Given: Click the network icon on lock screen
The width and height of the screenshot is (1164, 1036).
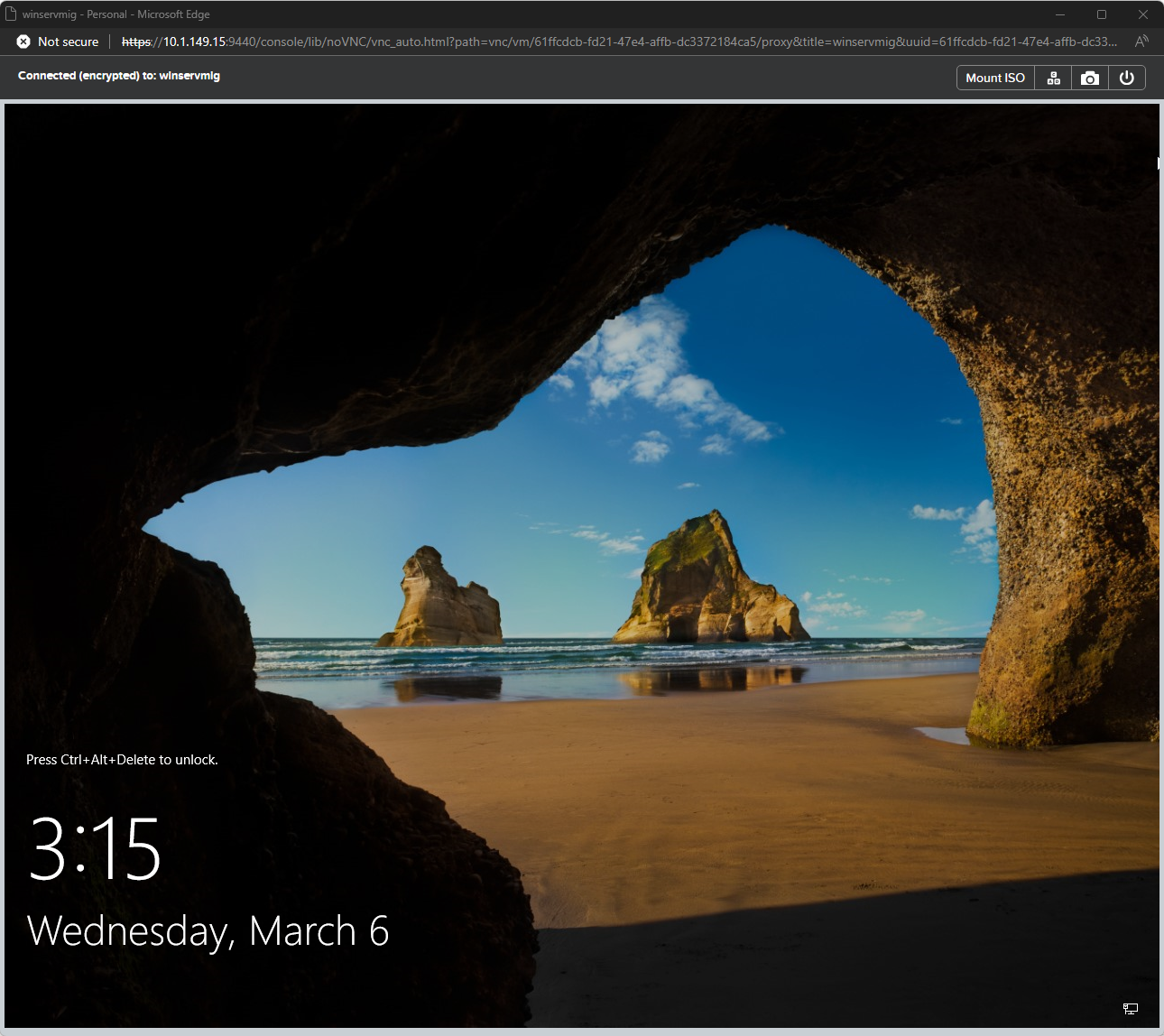Looking at the screenshot, I should [x=1130, y=1008].
